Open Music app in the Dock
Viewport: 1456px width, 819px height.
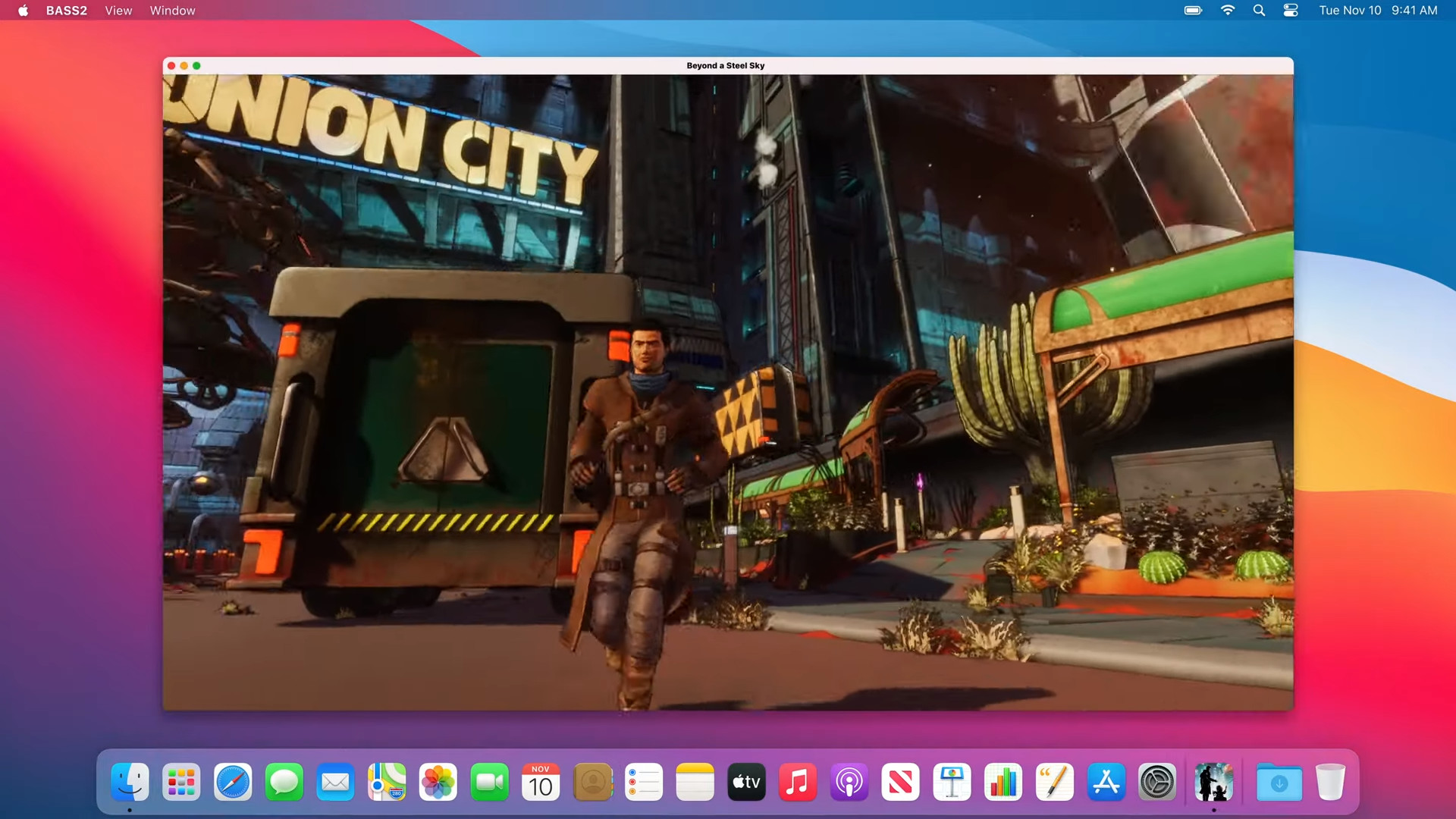coord(798,782)
